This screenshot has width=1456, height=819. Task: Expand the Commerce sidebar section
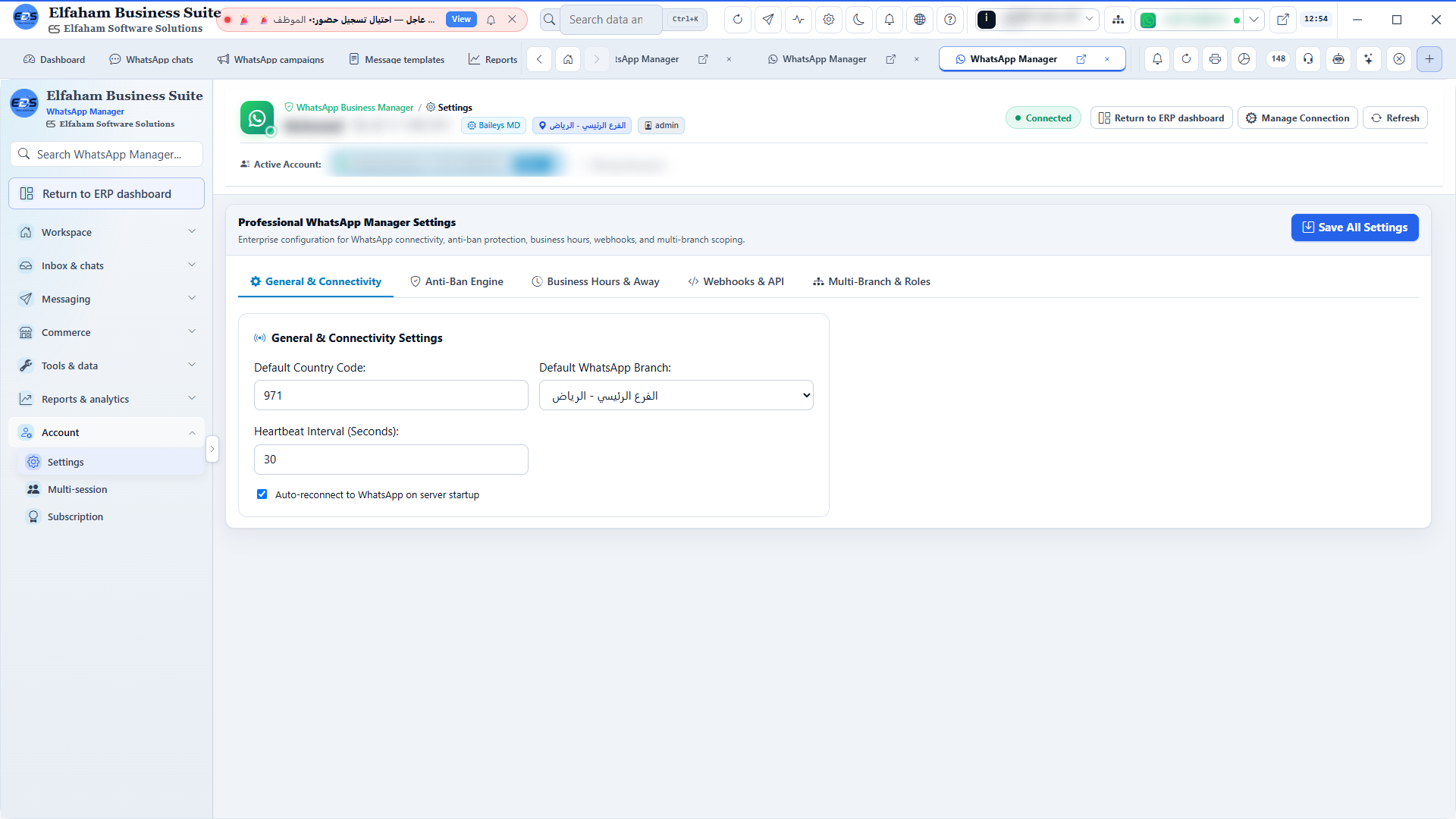(106, 332)
